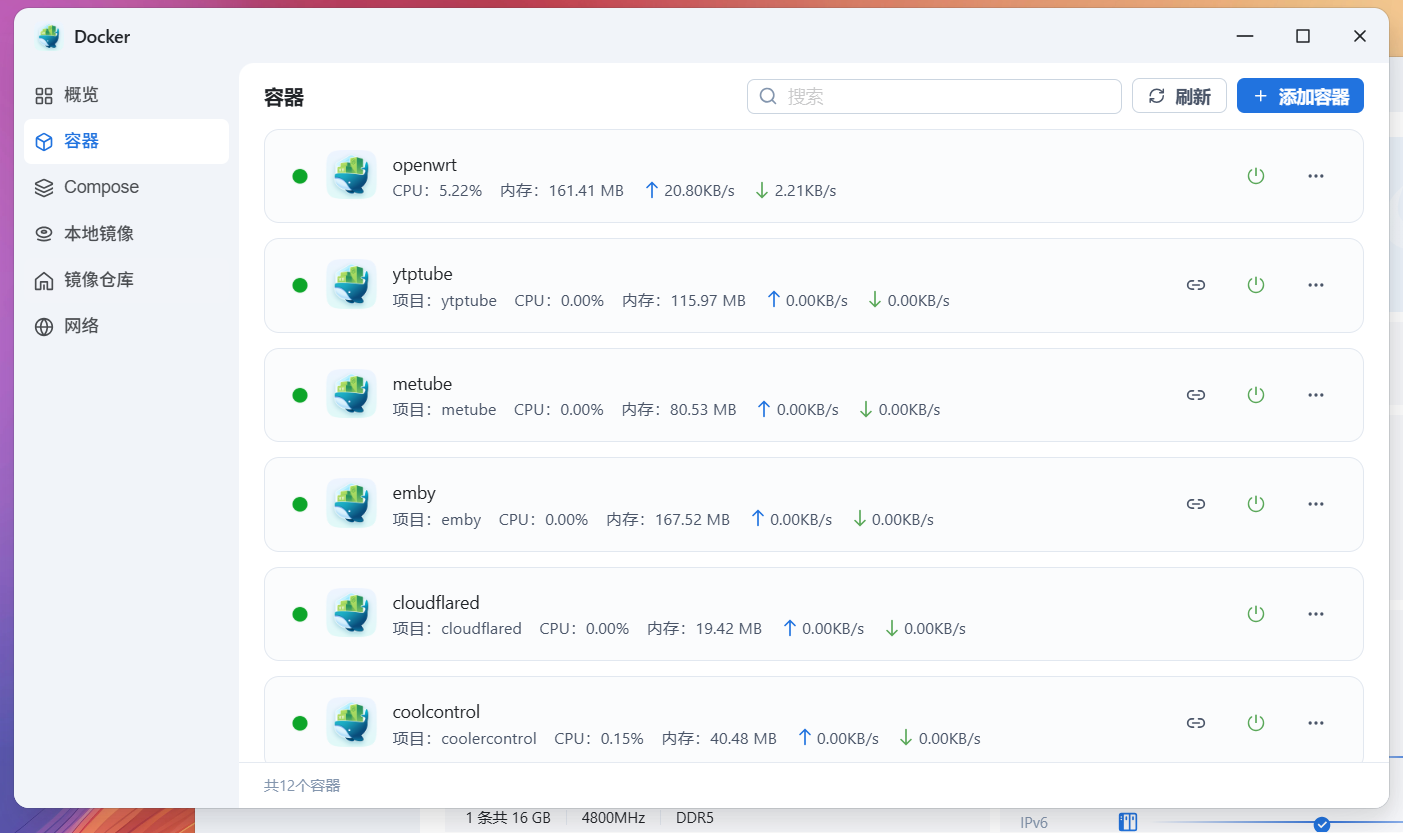
Task: Click emby memory value 167.52 MB
Action: [692, 520]
